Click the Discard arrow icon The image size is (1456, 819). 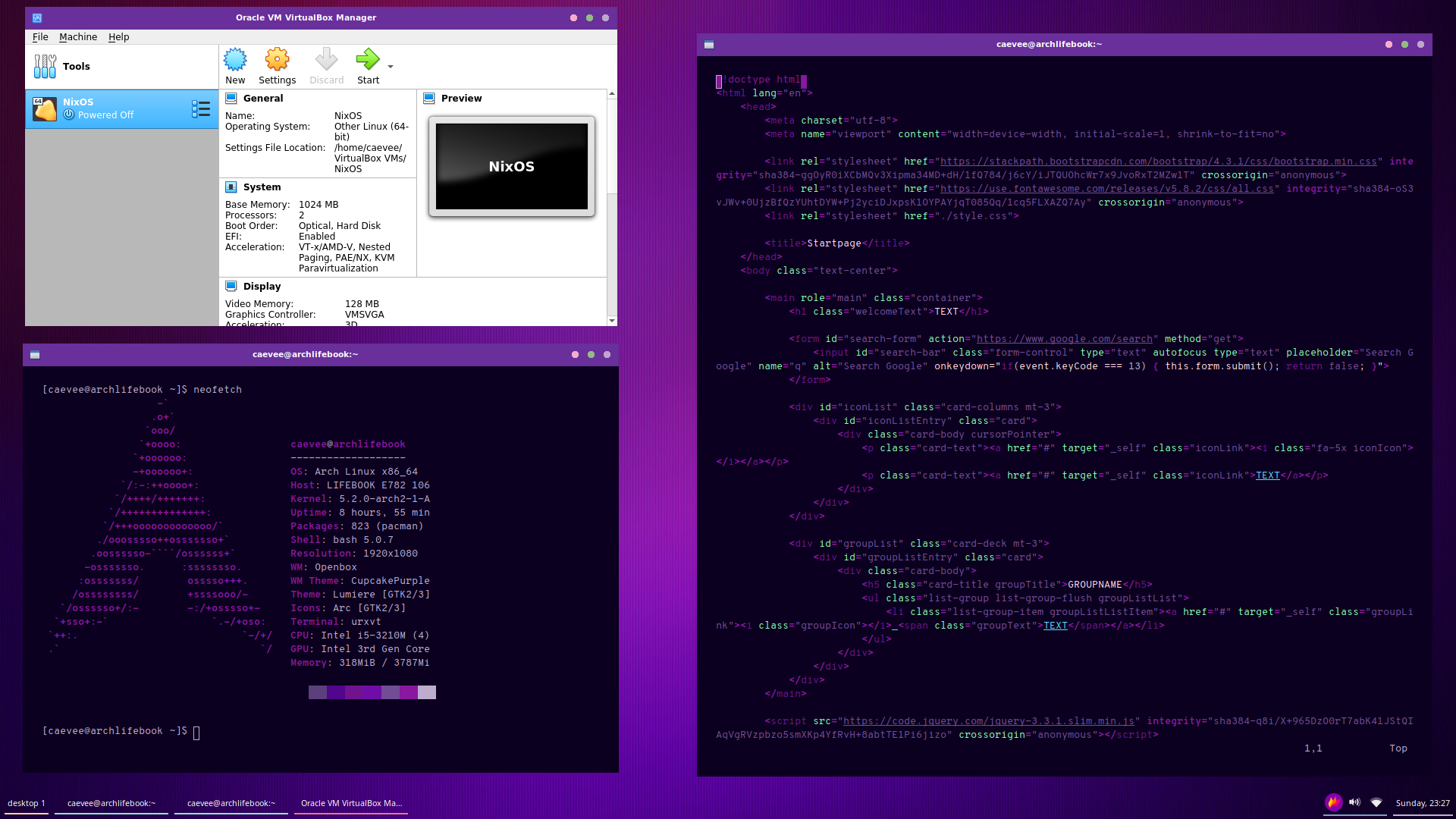[x=326, y=59]
